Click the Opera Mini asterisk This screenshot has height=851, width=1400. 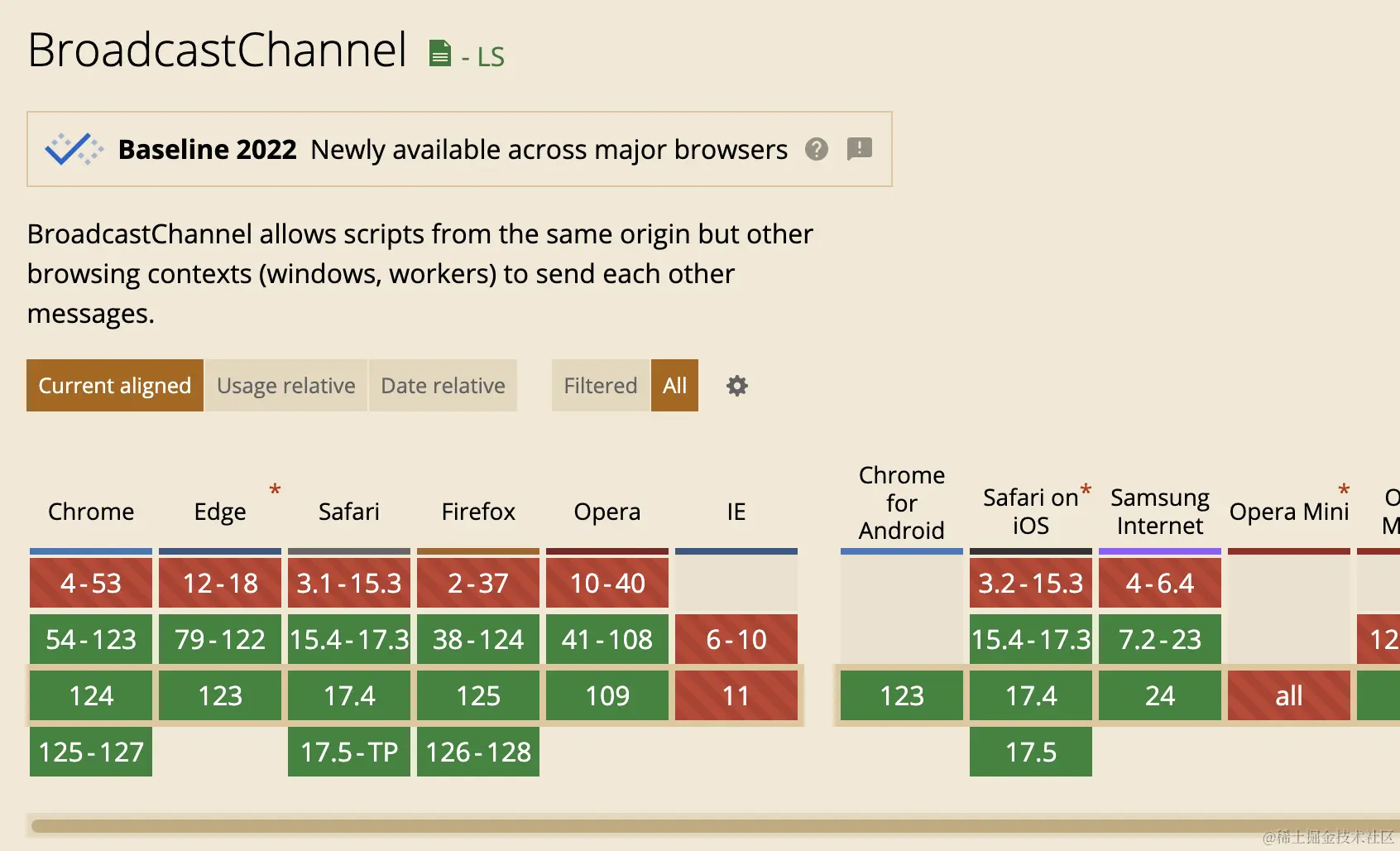pos(1345,491)
